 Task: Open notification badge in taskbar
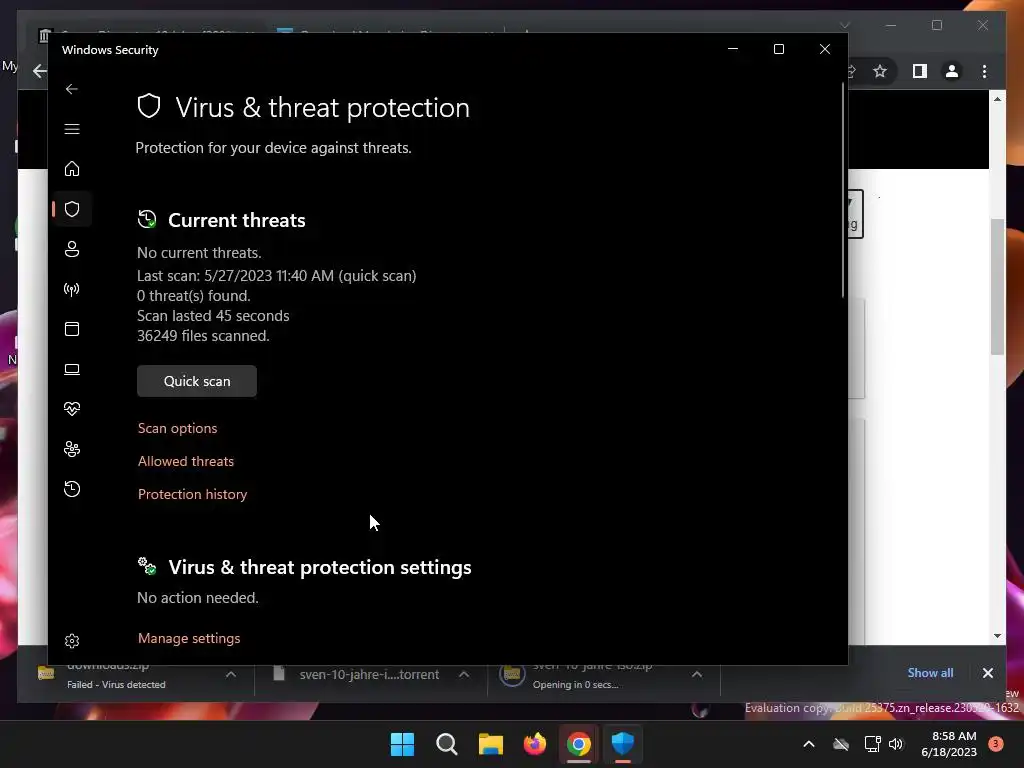coord(996,743)
